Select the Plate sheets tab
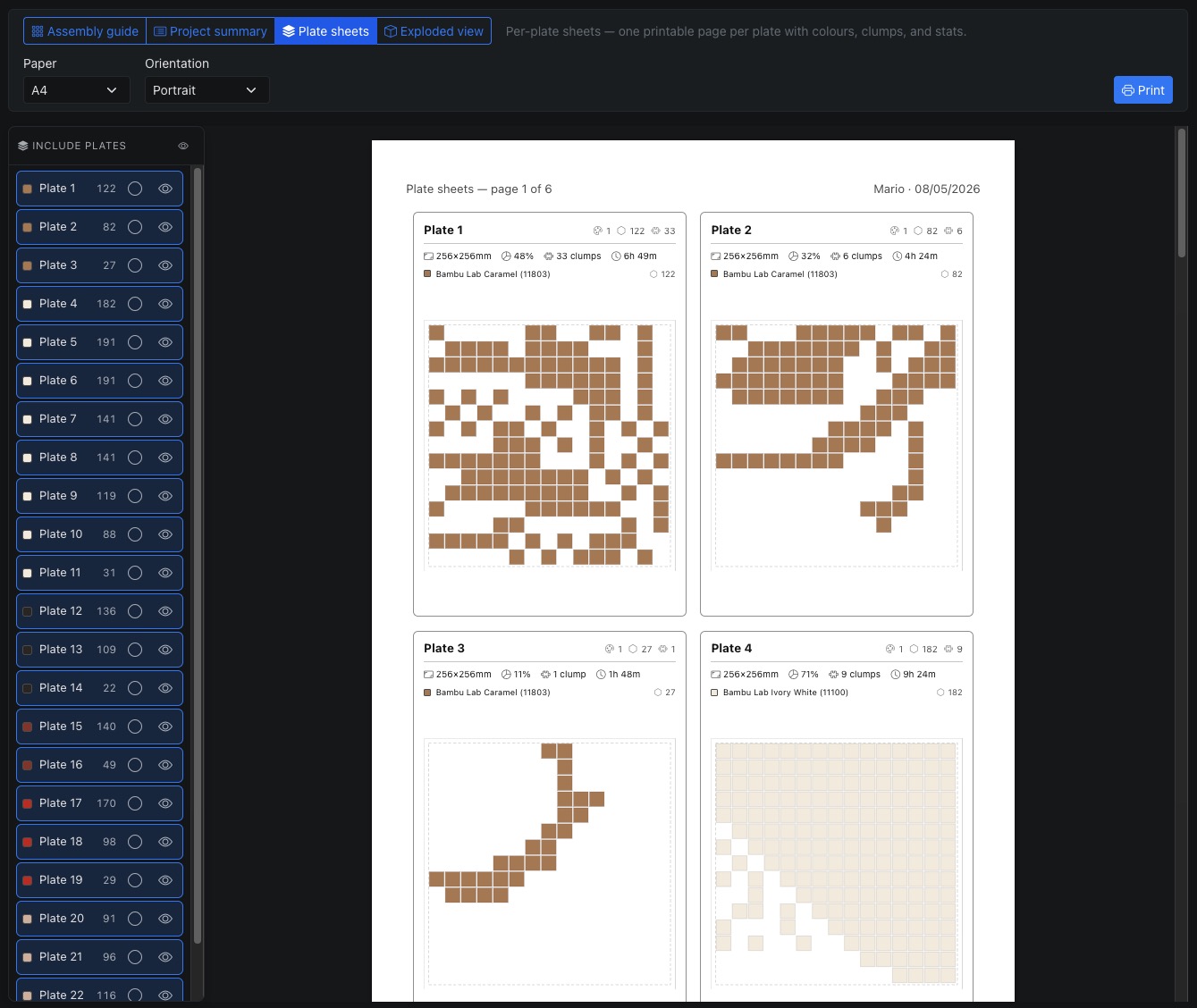 click(325, 31)
